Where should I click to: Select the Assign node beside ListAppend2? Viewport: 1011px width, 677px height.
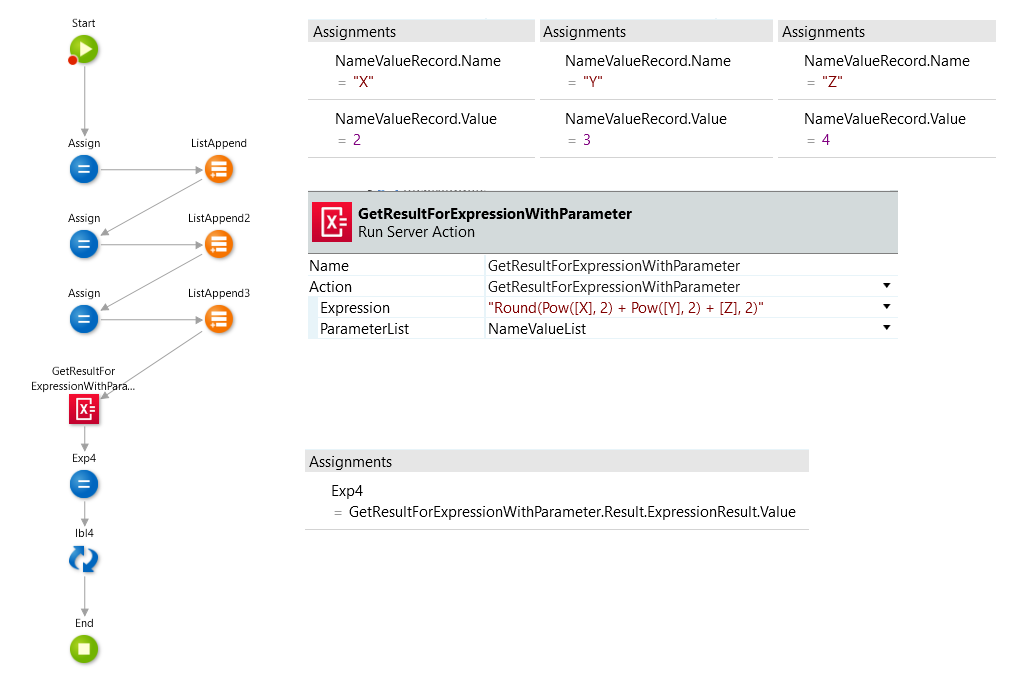84,244
